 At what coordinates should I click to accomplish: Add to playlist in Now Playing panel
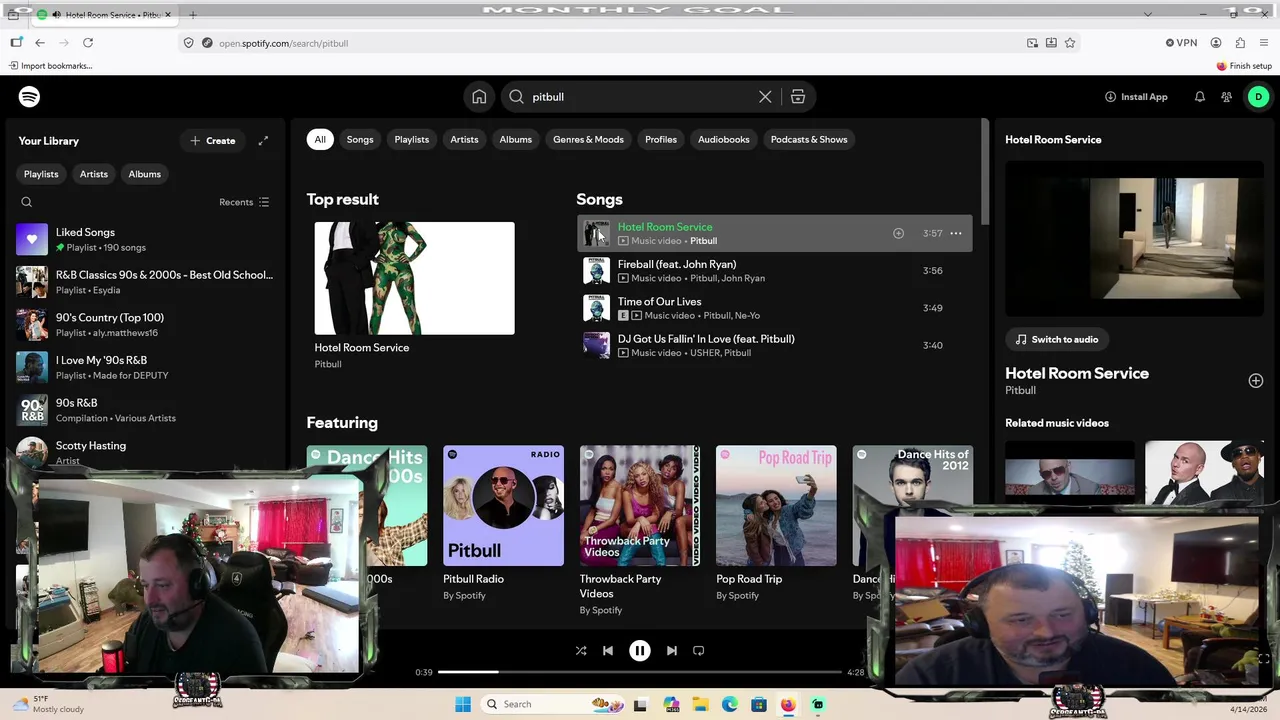coord(1256,381)
